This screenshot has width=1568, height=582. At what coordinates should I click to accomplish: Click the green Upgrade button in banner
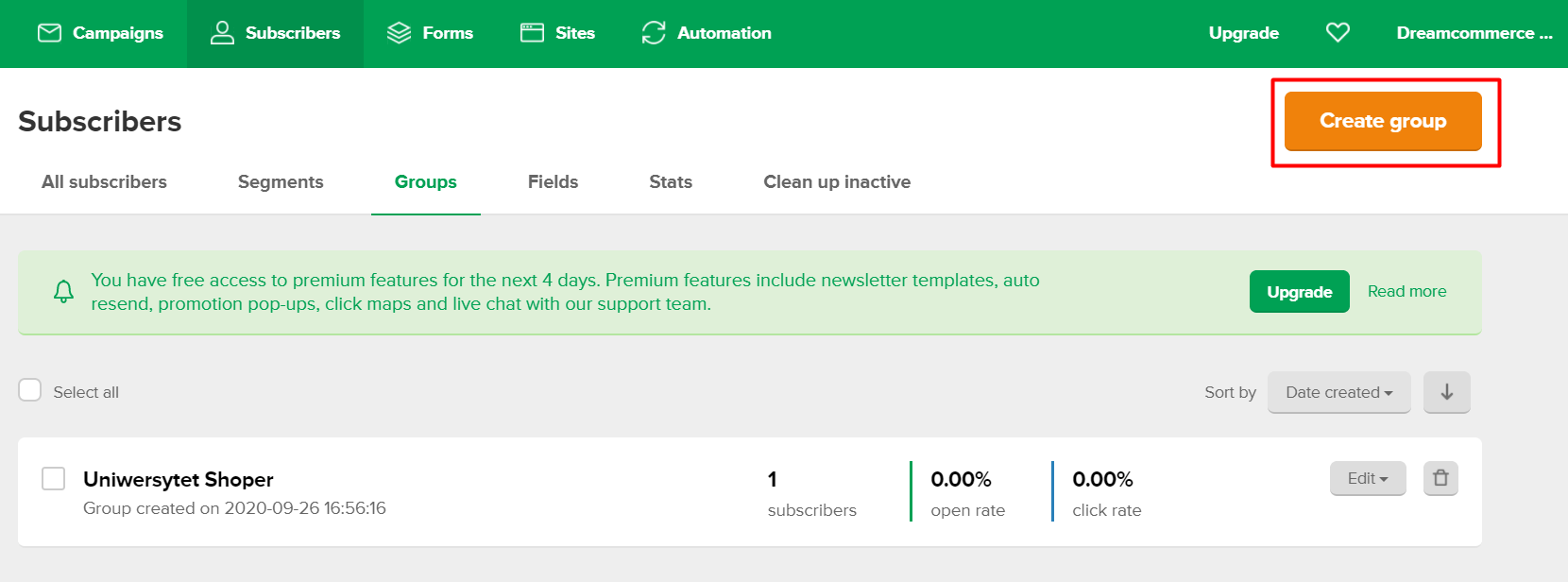(1299, 292)
